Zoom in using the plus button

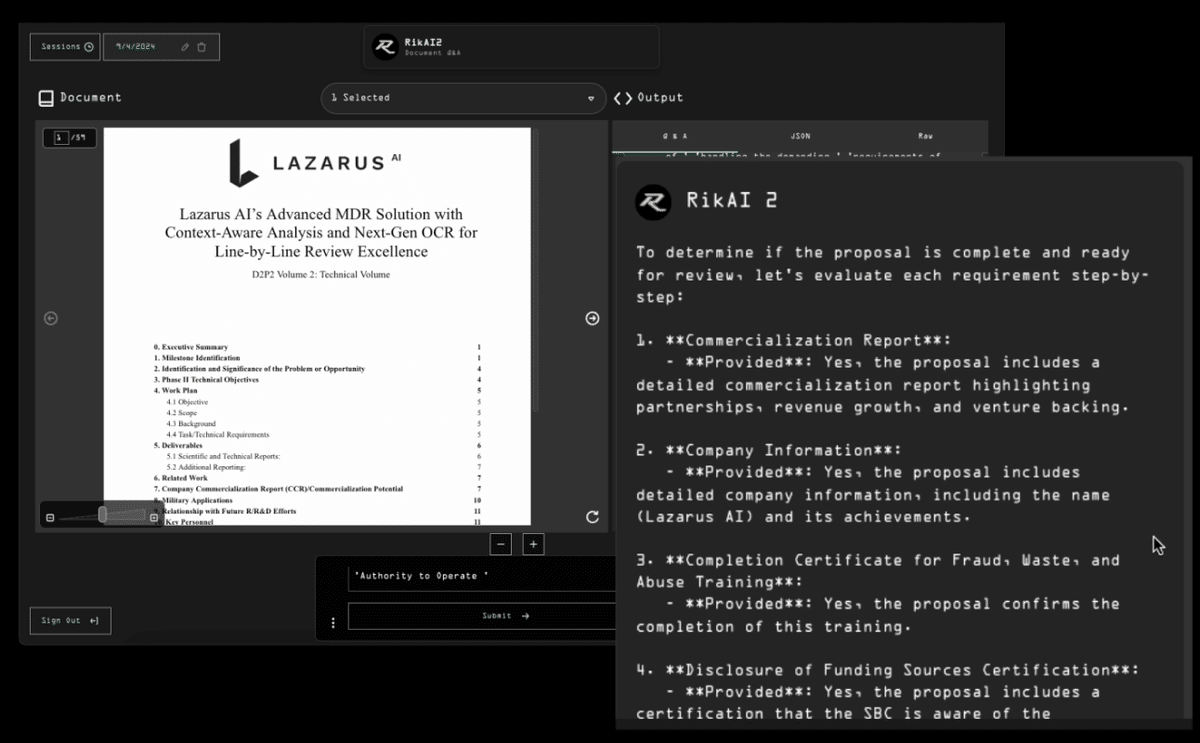533,544
